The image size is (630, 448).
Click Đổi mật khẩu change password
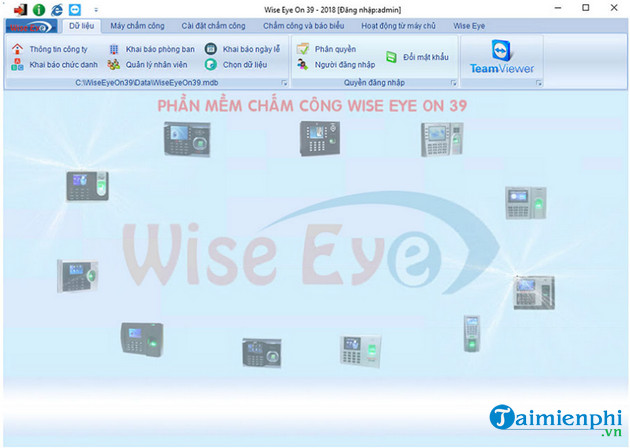coord(417,57)
